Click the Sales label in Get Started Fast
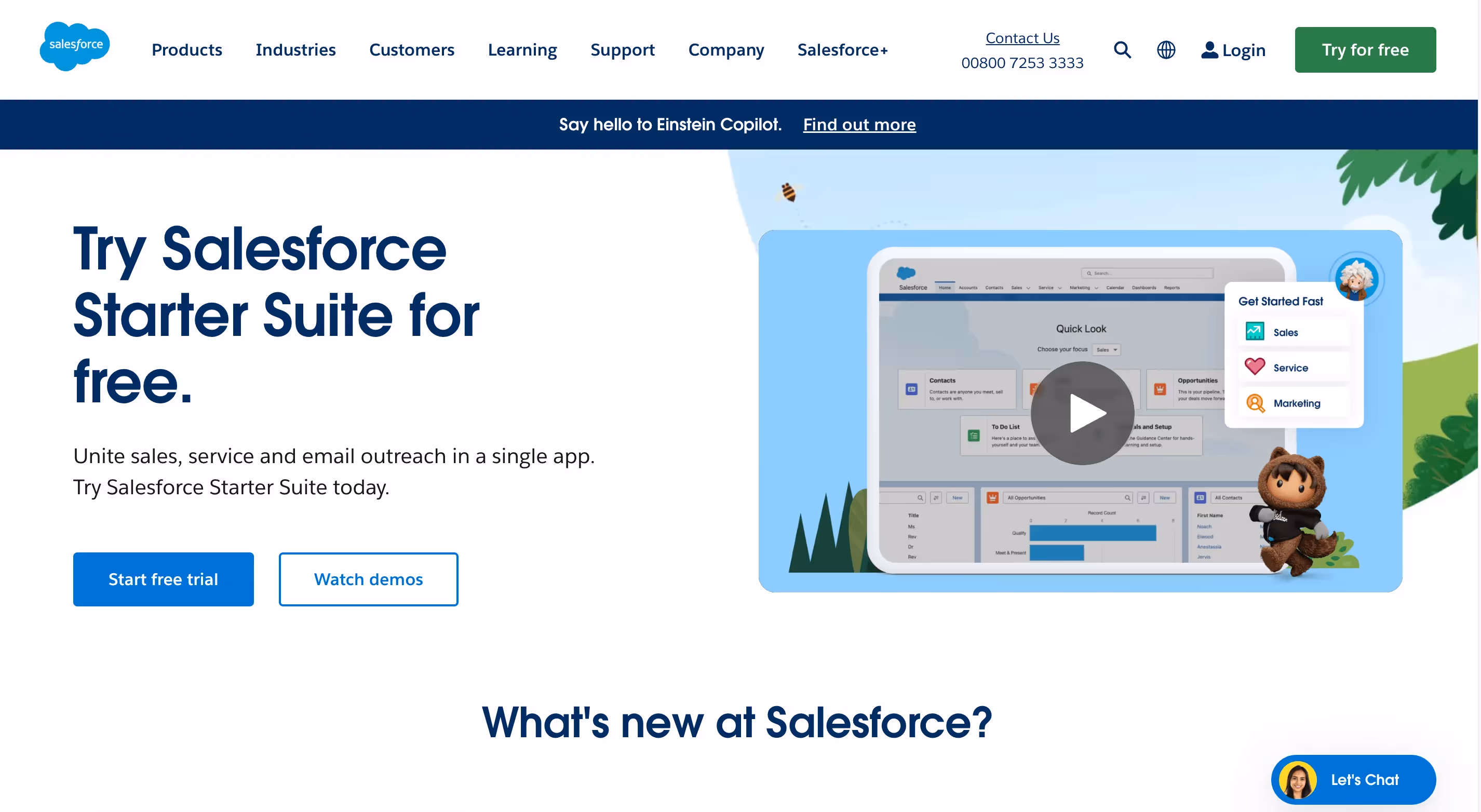This screenshot has width=1481, height=812. (1285, 332)
